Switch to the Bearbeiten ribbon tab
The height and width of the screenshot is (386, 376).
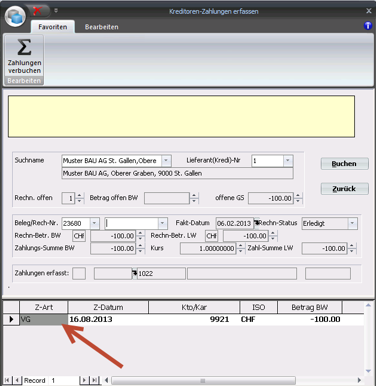101,27
